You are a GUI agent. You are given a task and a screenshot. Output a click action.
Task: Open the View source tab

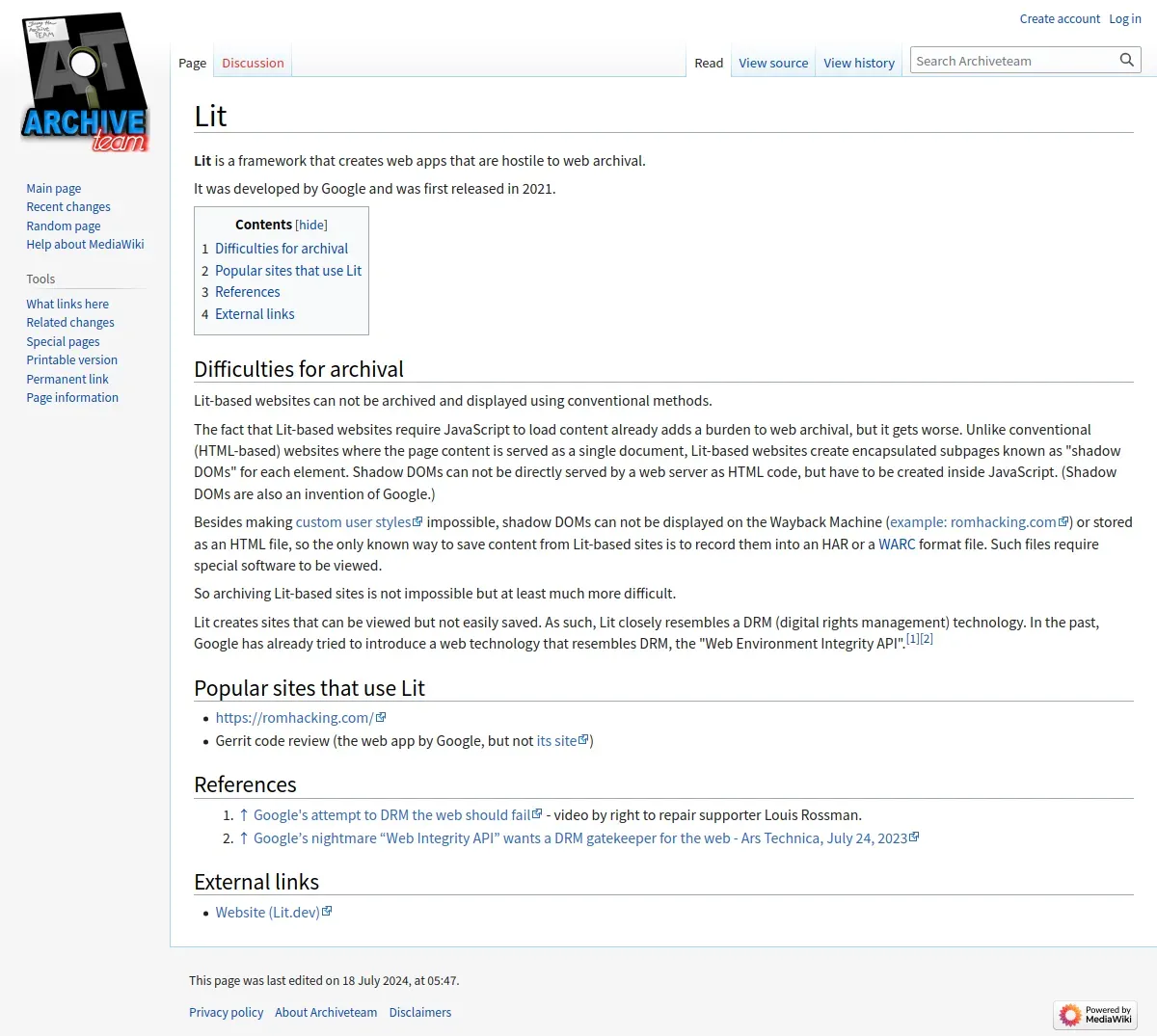[x=773, y=63]
